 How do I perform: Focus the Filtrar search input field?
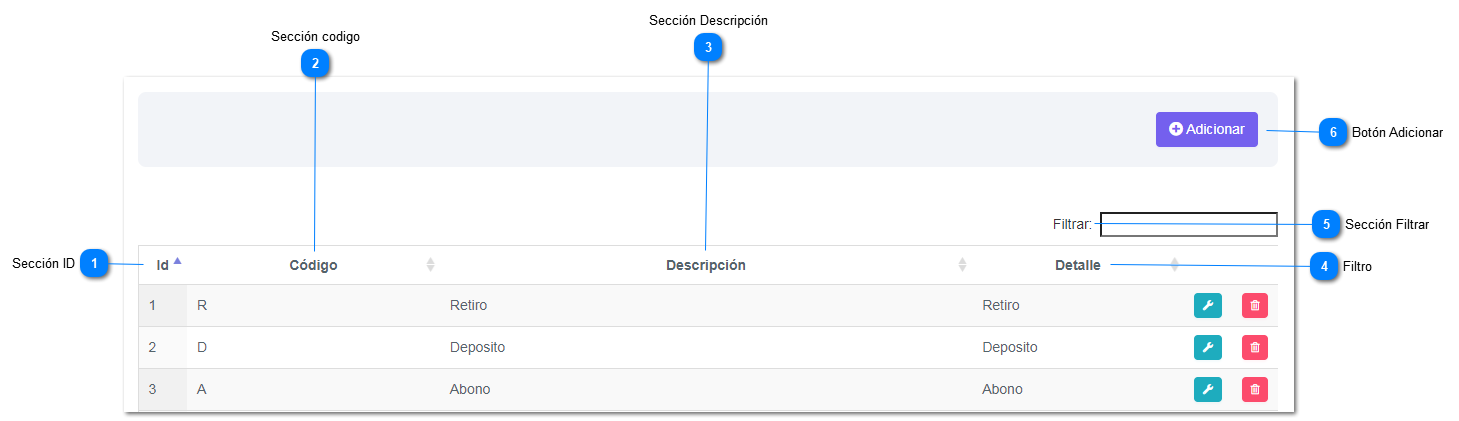1189,224
